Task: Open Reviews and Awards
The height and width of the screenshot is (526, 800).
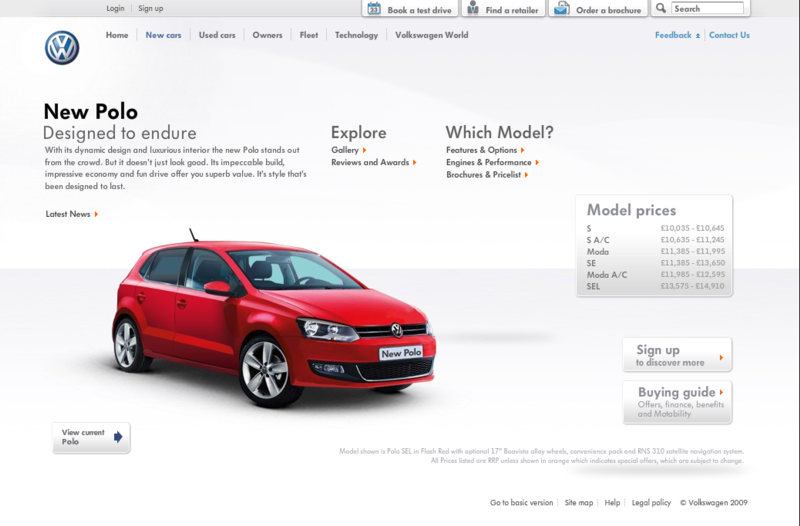Action: click(x=370, y=162)
